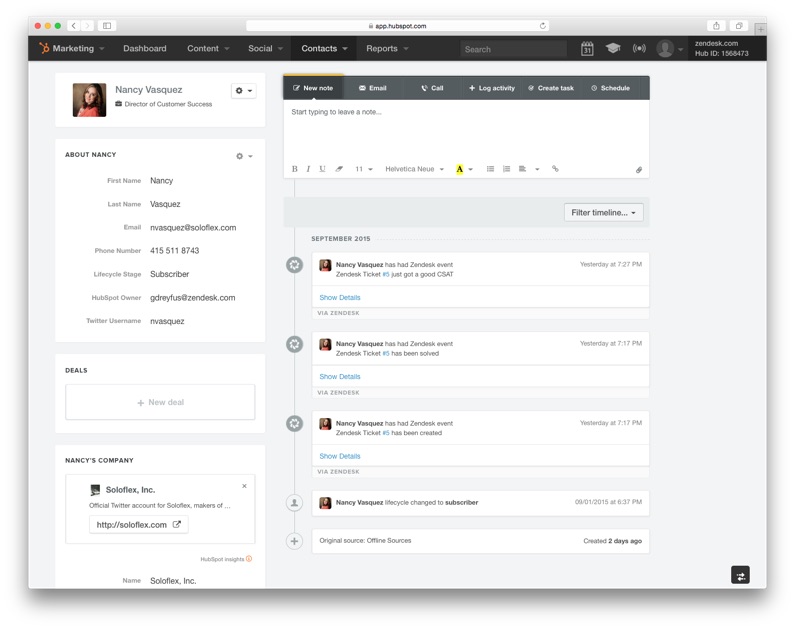The height and width of the screenshot is (628, 794).
Task: Switch to the Call tab
Action: point(432,88)
